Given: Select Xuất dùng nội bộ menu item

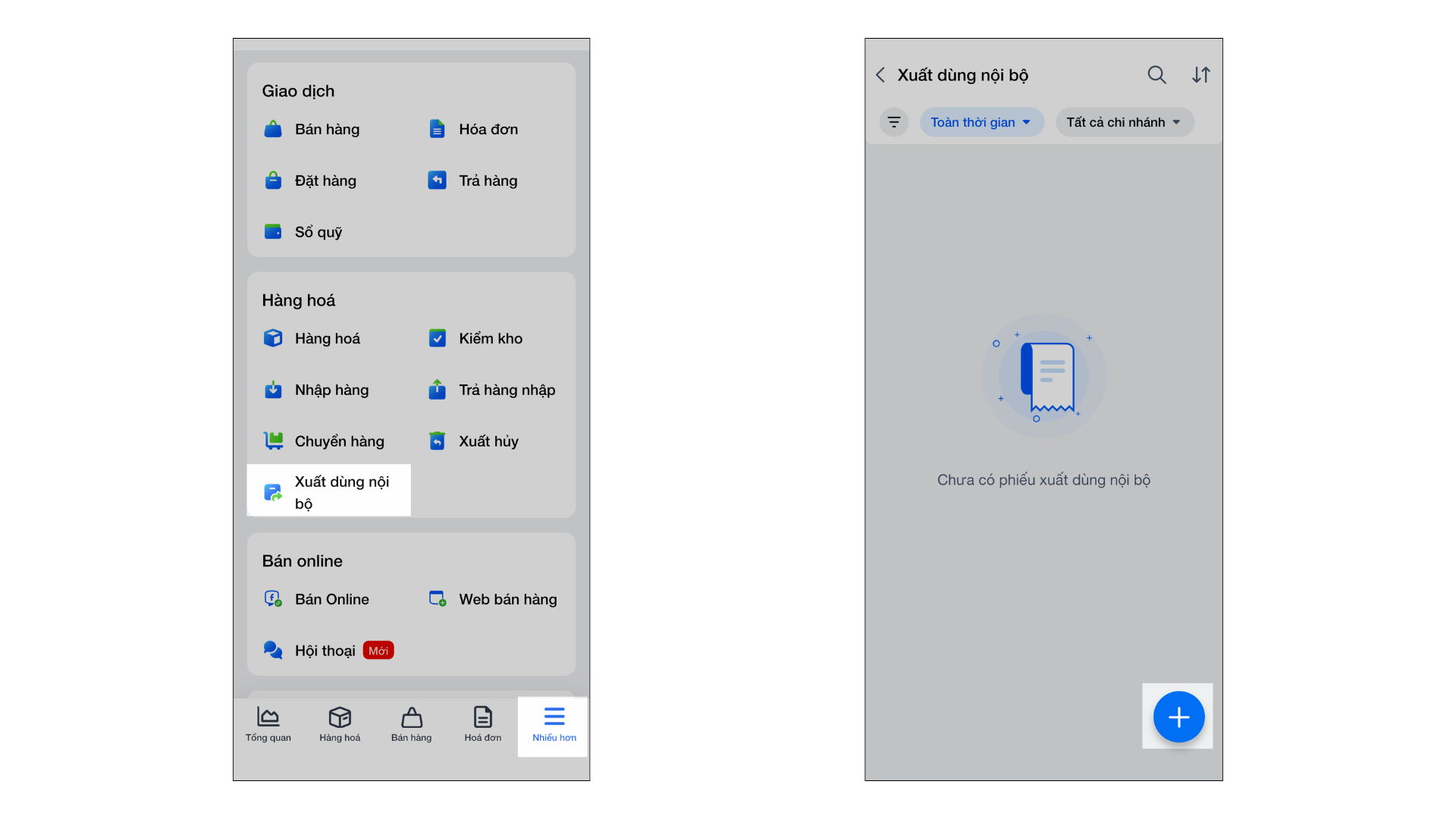Looking at the screenshot, I should (x=328, y=492).
